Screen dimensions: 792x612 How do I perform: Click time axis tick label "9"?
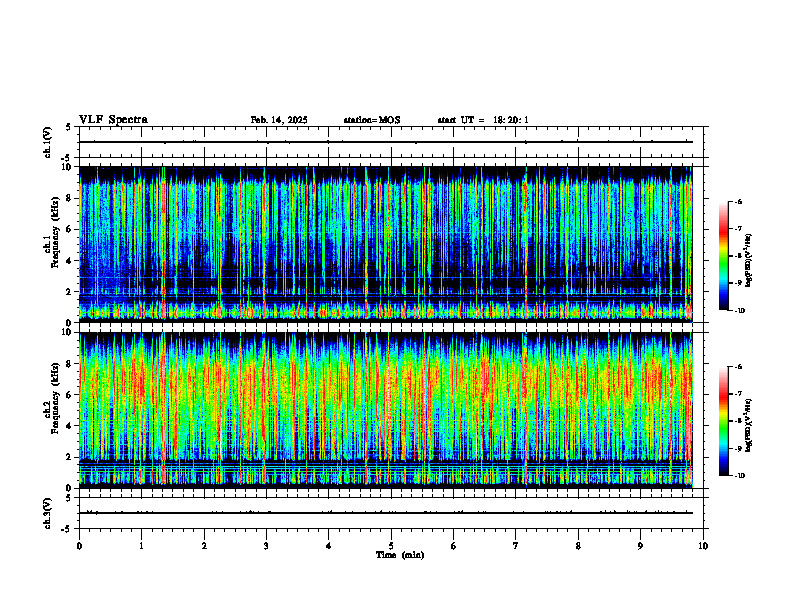(640, 546)
